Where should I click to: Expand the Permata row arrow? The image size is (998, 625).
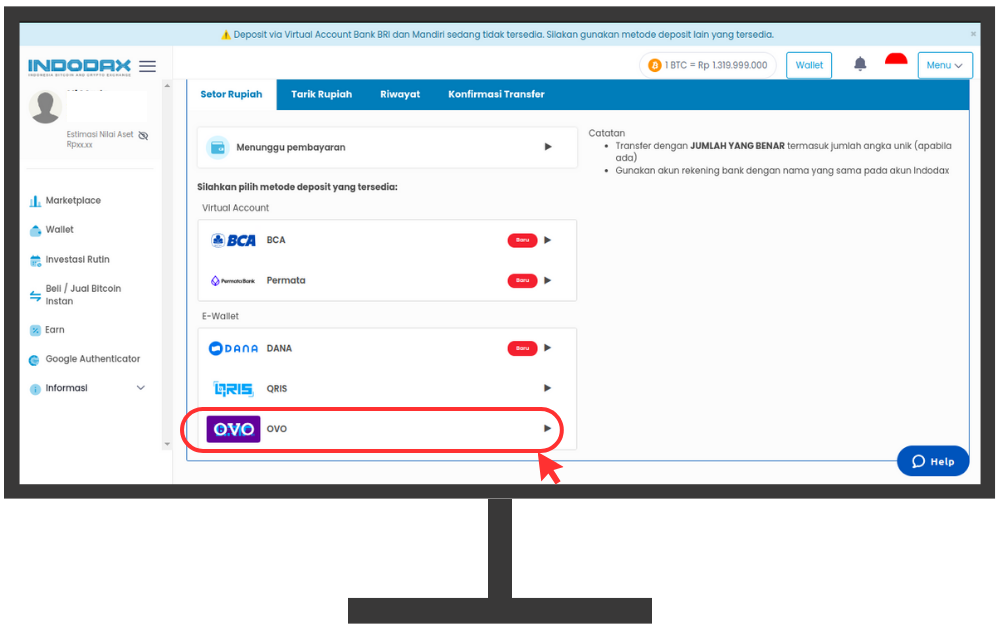tap(547, 280)
